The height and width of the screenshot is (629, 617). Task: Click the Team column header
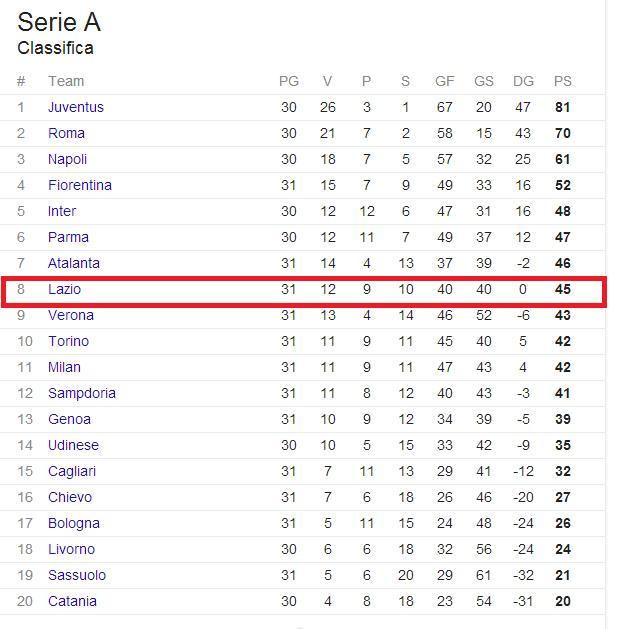point(66,81)
